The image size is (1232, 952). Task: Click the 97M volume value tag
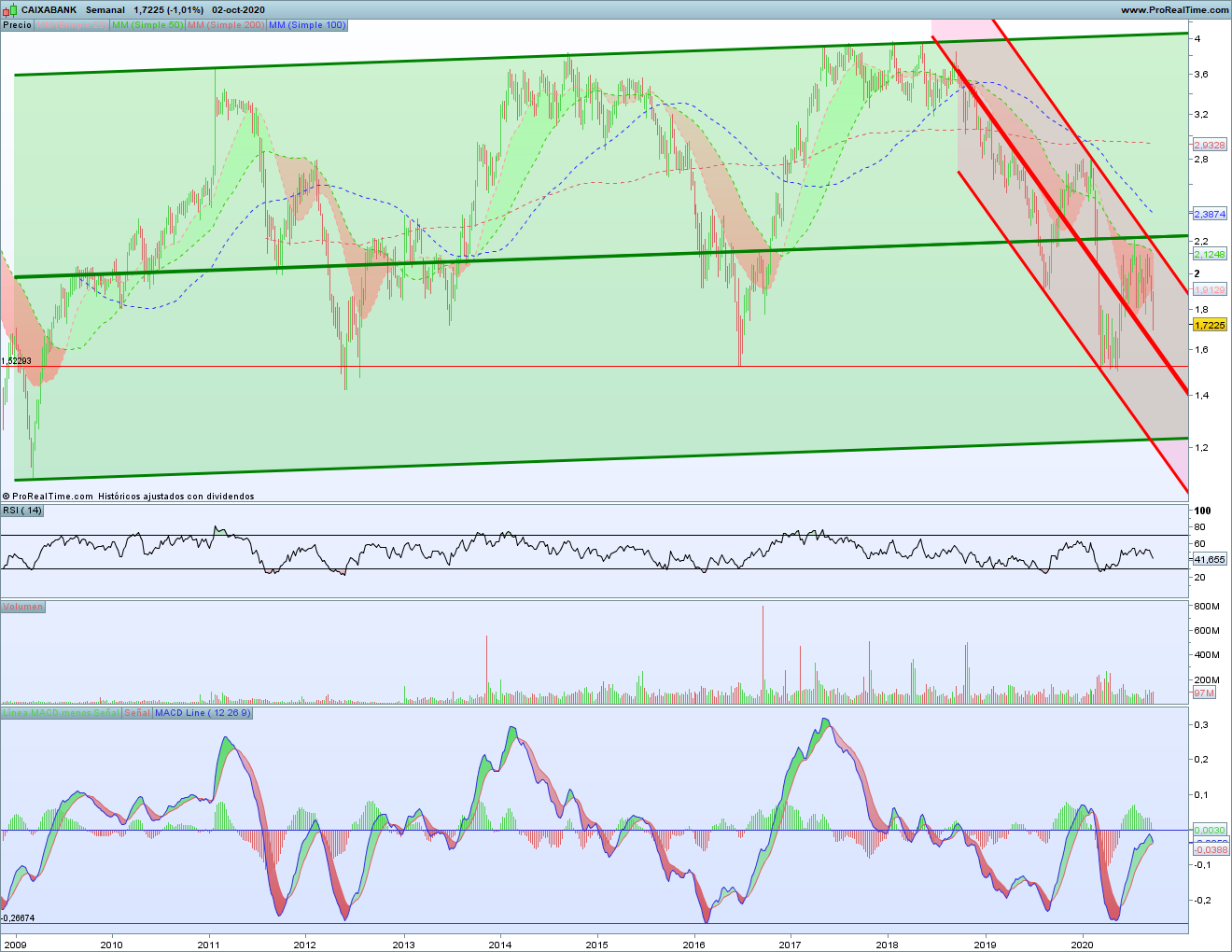pyautogui.click(x=1203, y=693)
